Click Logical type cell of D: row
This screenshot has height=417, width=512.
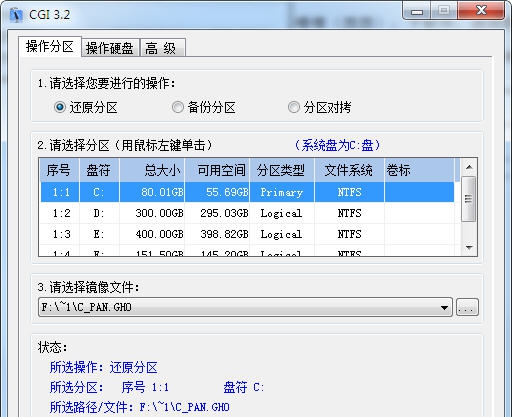pos(281,213)
